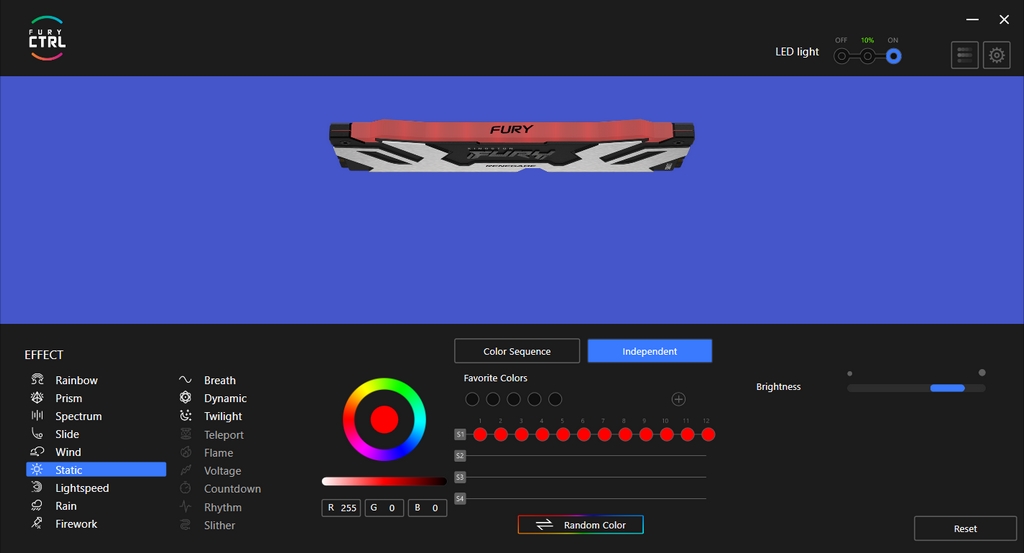The image size is (1024, 553).
Task: Set LED light to 10%
Action: point(867,57)
